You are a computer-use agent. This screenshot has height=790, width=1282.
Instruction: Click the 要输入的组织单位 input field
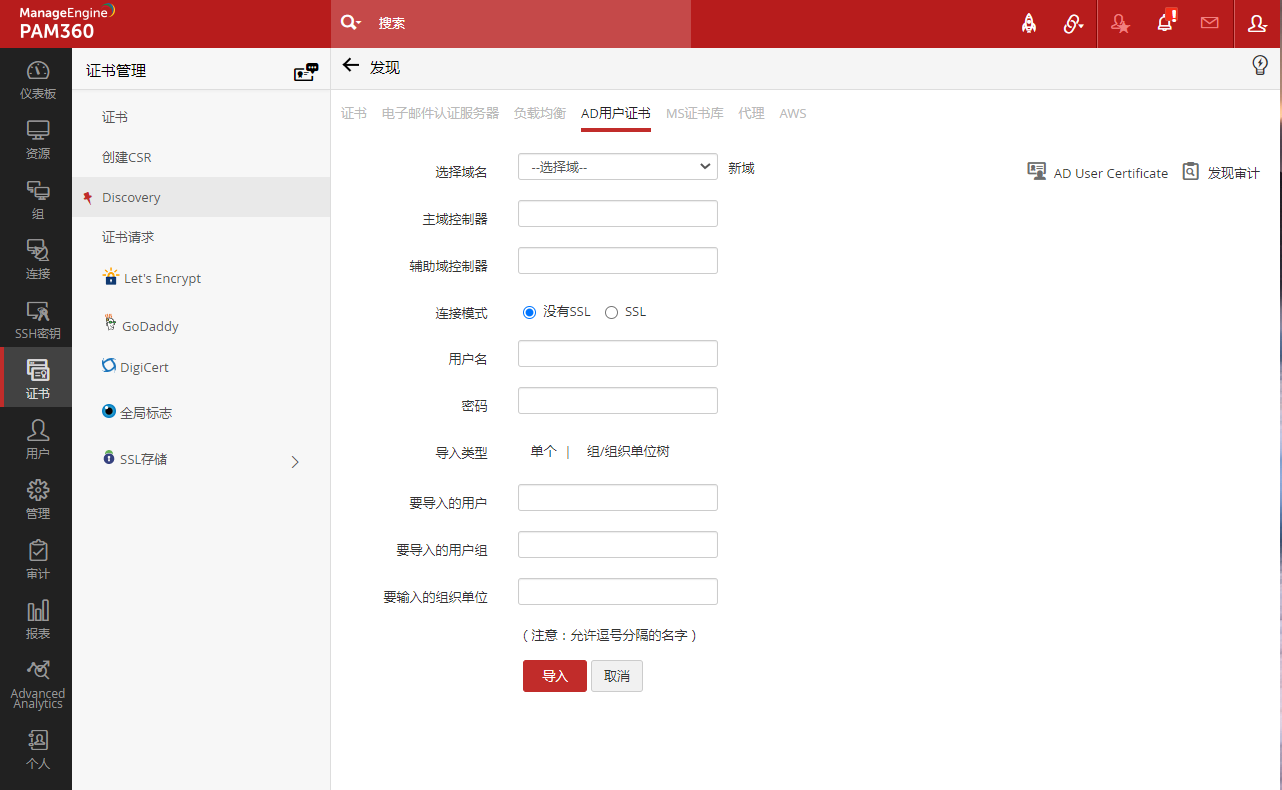click(x=618, y=592)
